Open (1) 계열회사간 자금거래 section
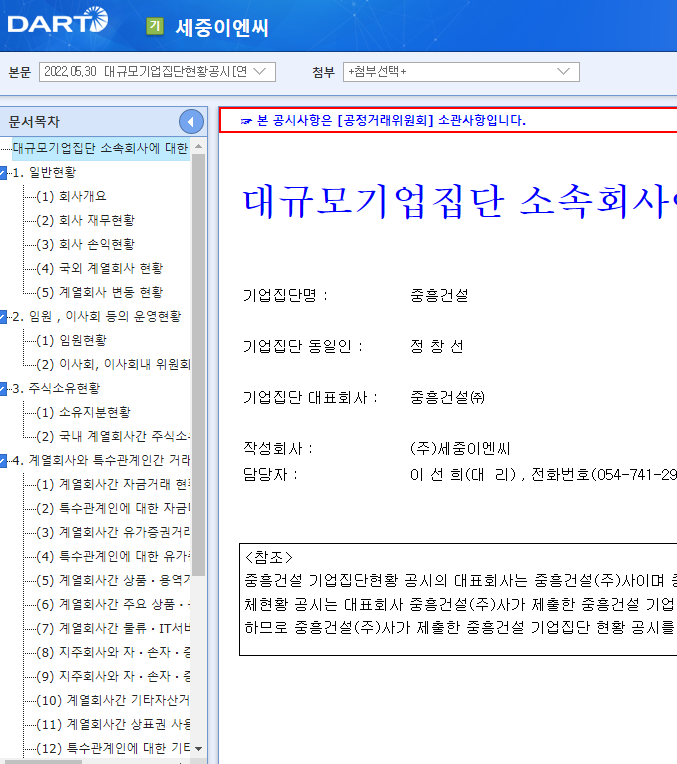 (x=113, y=484)
